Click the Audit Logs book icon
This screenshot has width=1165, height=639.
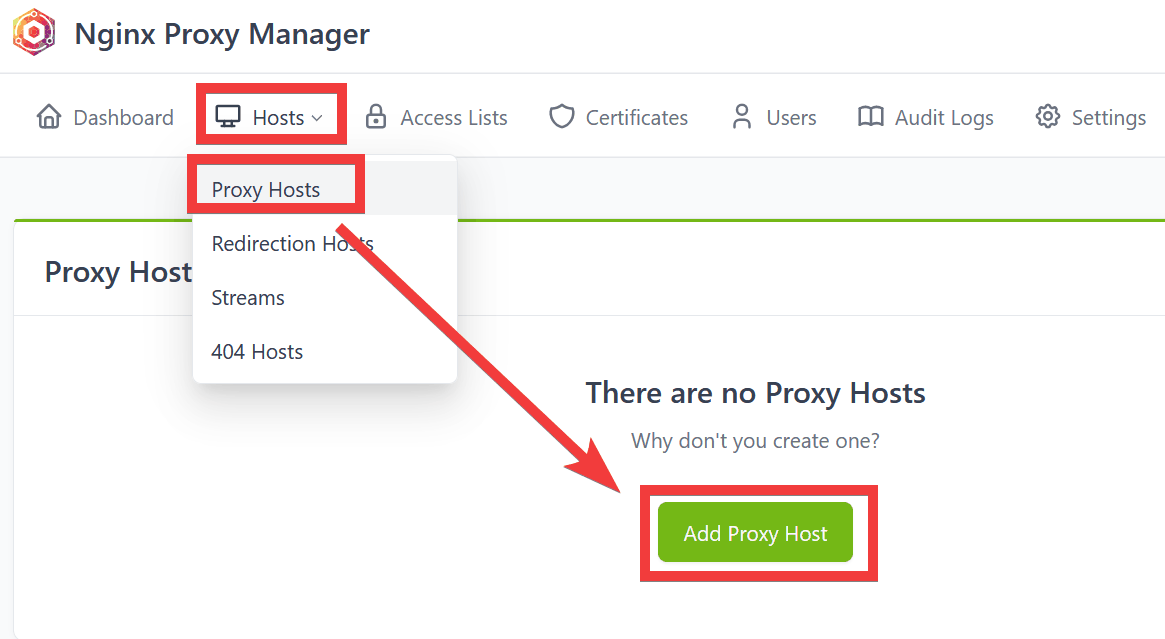871,117
